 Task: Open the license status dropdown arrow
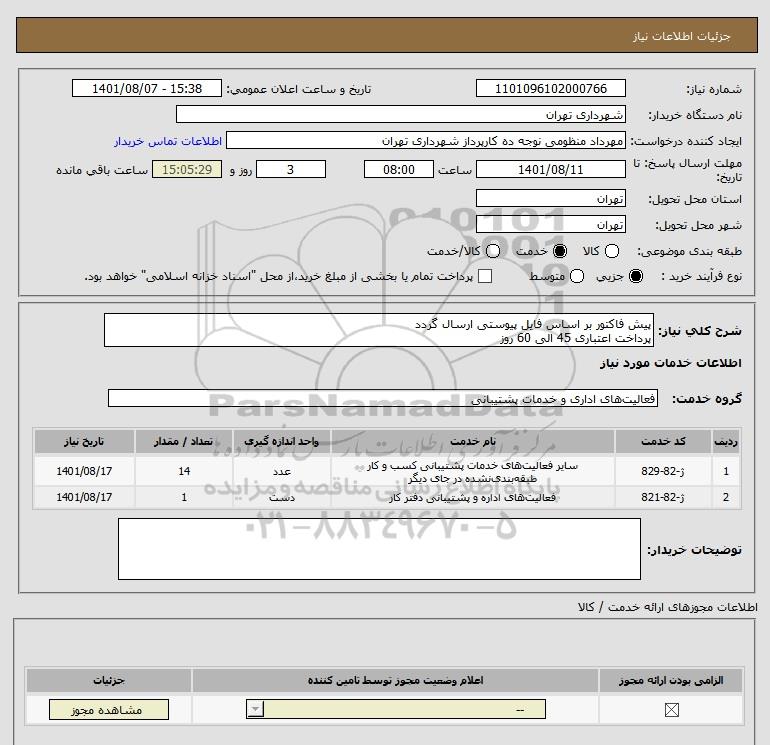coord(255,709)
